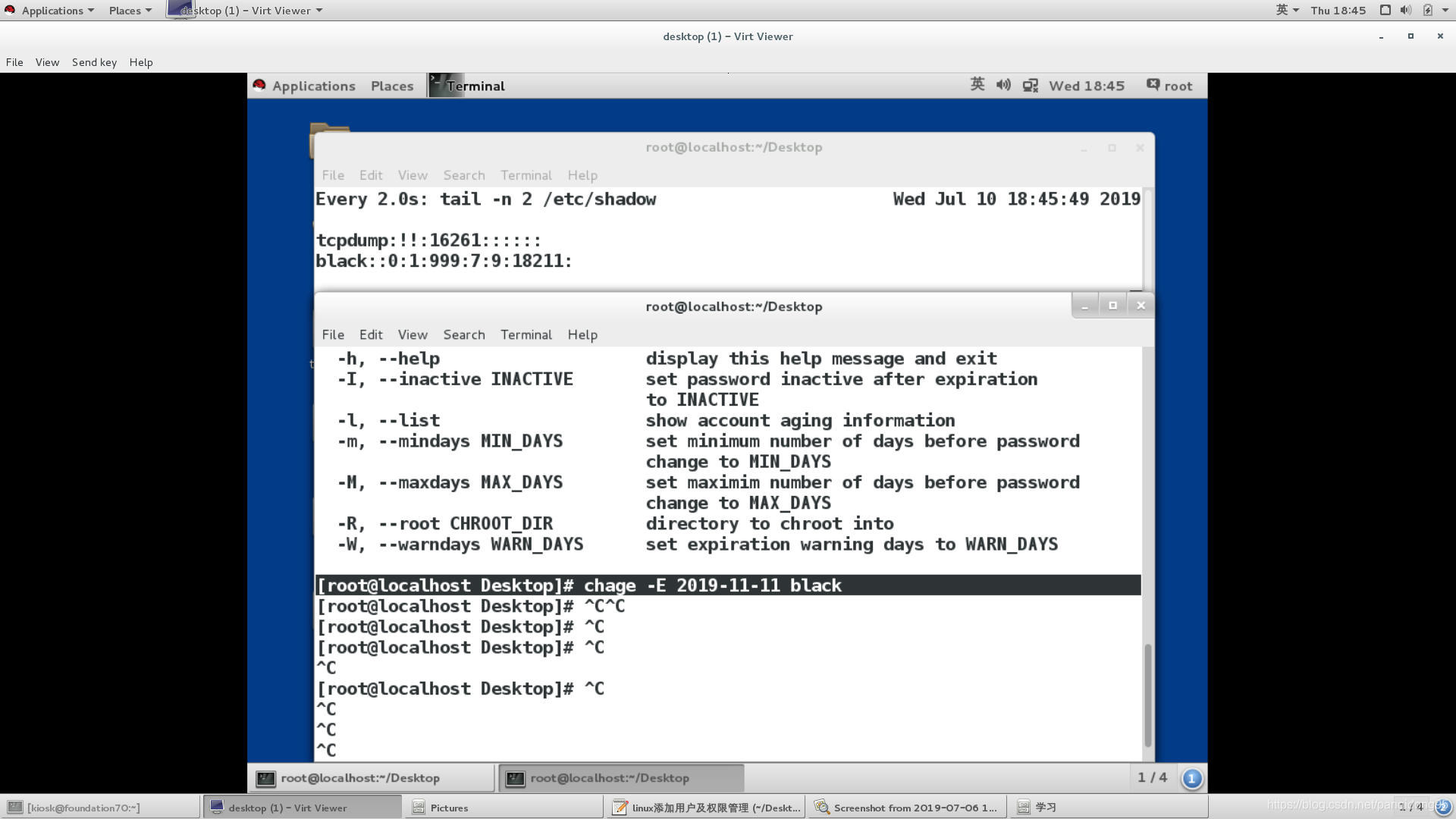Open Edit menu in background terminal window
1456x819 pixels.
371,175
